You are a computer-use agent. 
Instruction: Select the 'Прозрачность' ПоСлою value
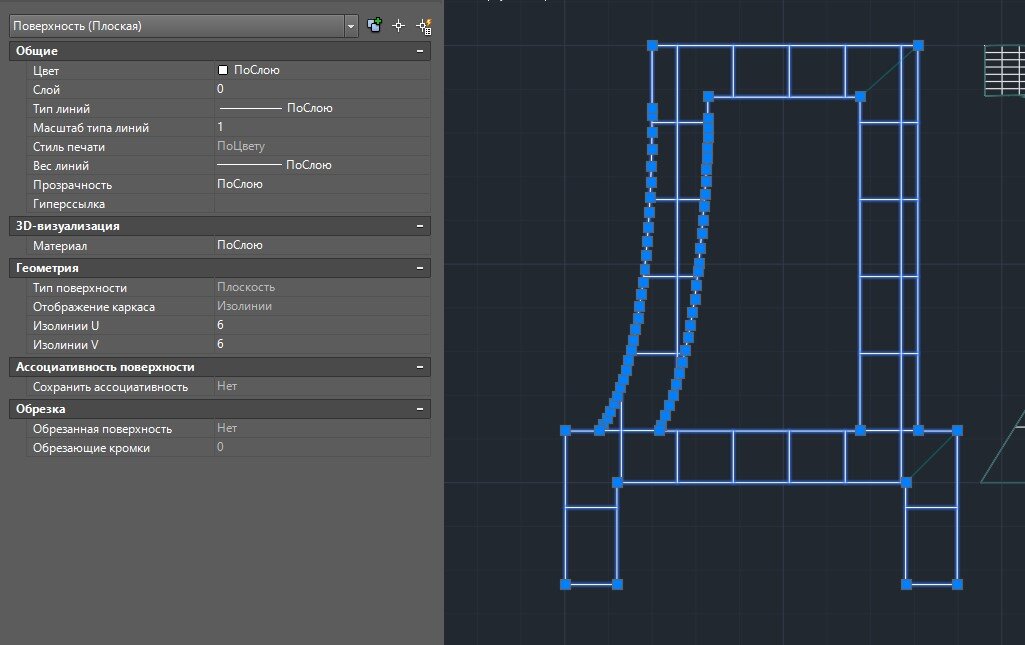pyautogui.click(x=322, y=184)
